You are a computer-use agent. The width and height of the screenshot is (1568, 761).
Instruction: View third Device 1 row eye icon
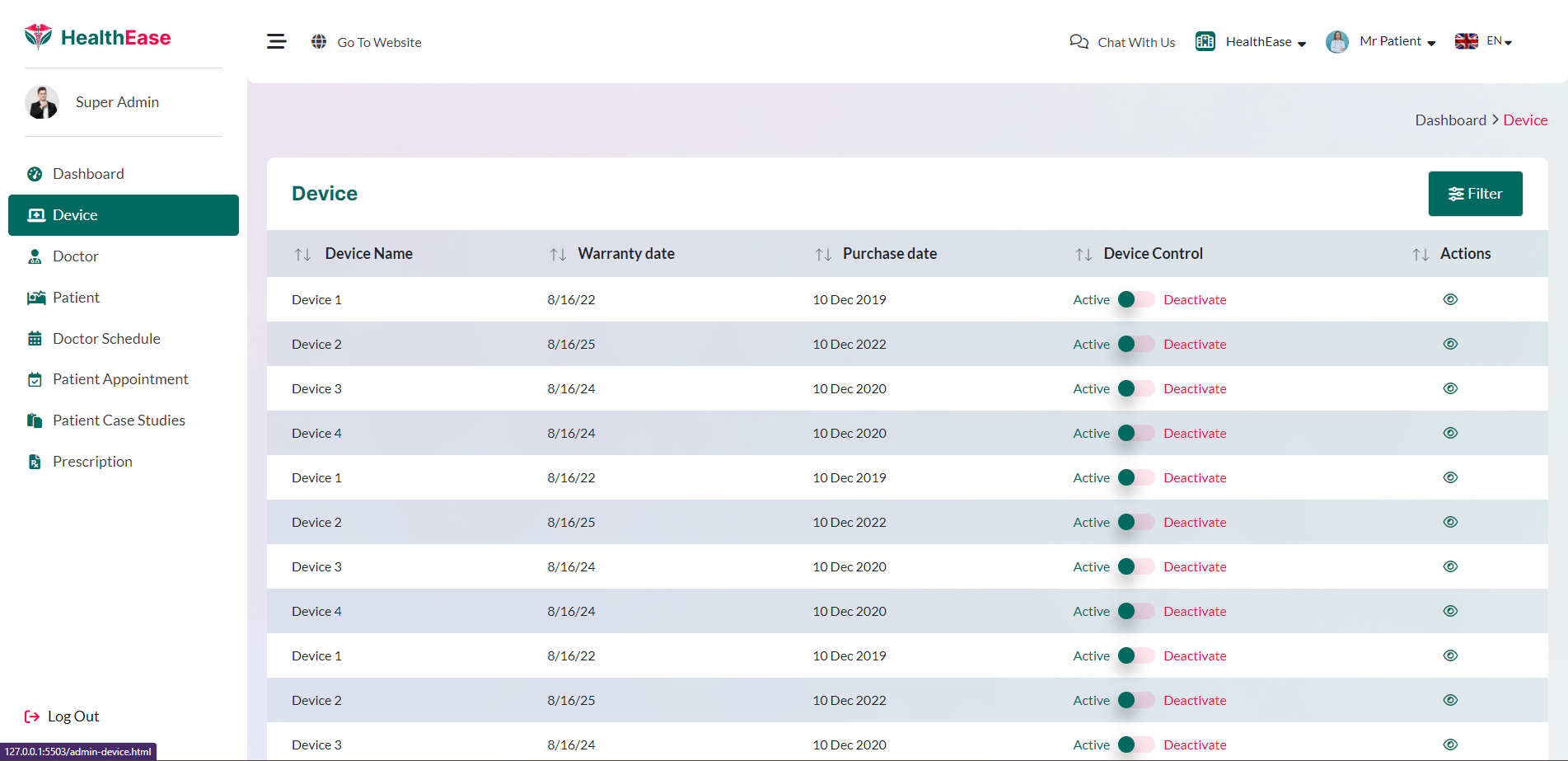tap(1451, 655)
